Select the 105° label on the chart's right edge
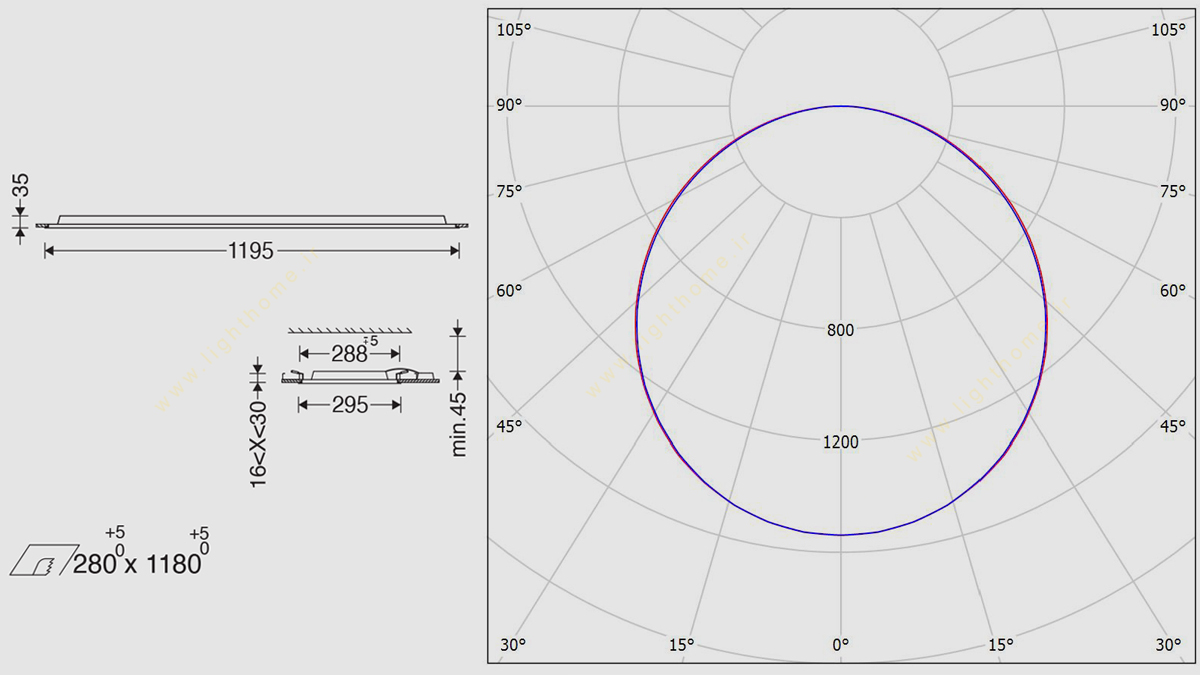Image resolution: width=1200 pixels, height=675 pixels. pyautogui.click(x=1168, y=30)
